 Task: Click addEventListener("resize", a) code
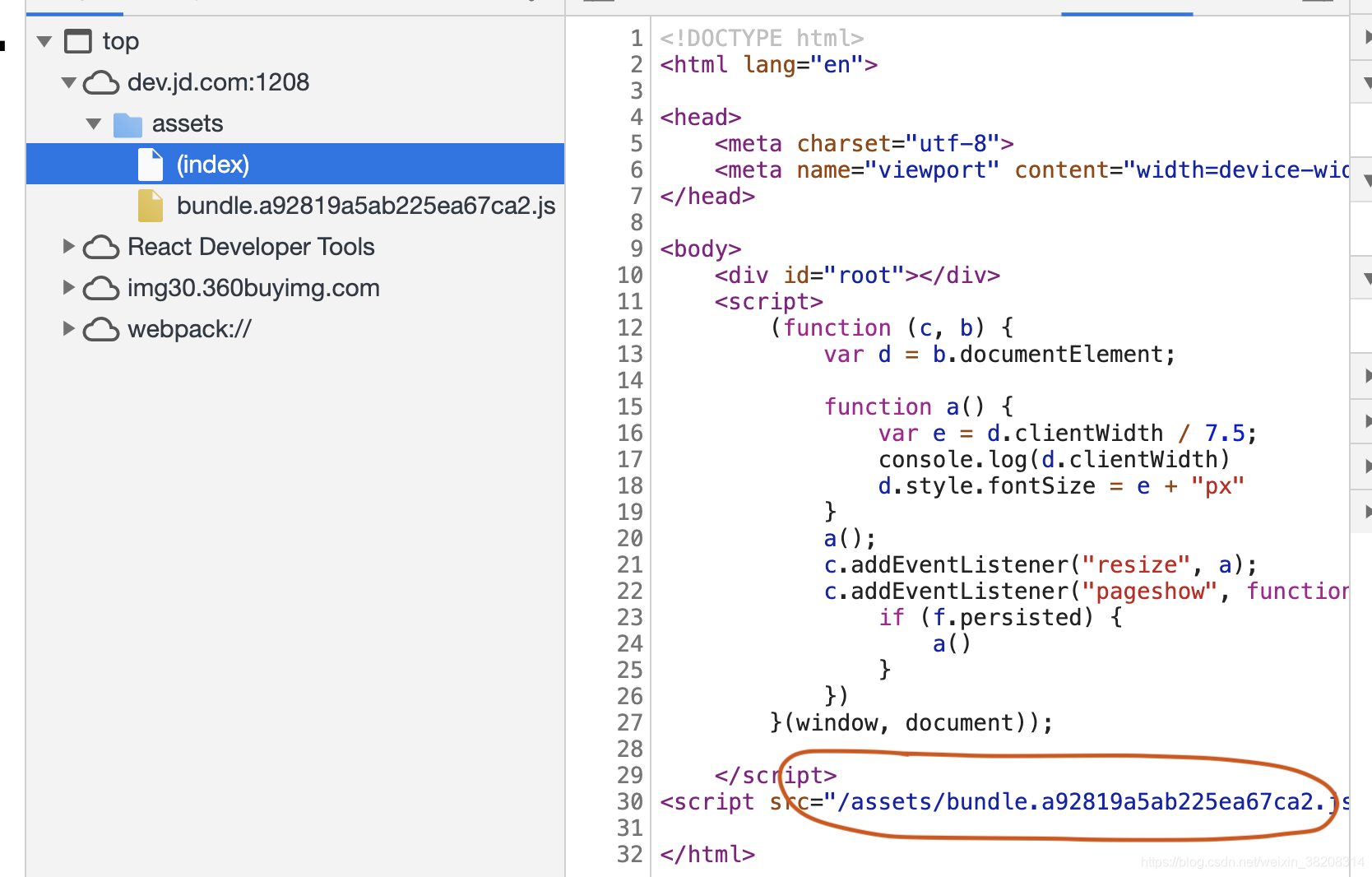(x=1041, y=564)
